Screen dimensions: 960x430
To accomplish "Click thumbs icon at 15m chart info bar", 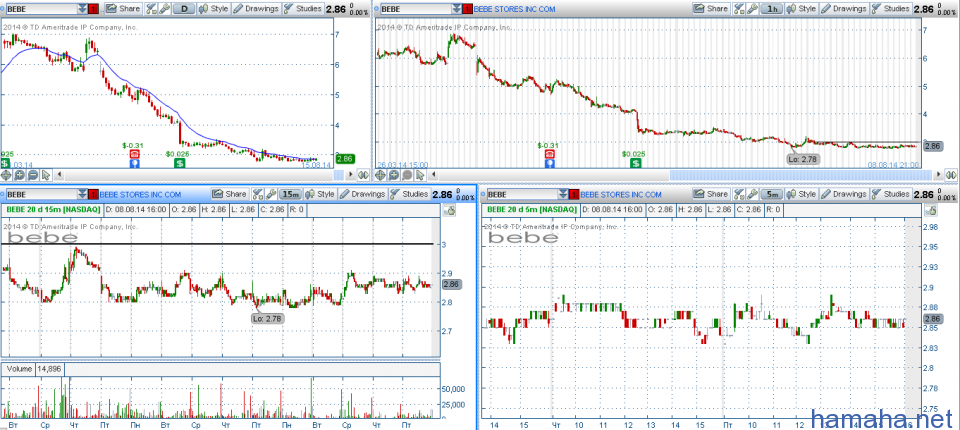I will coord(450,211).
